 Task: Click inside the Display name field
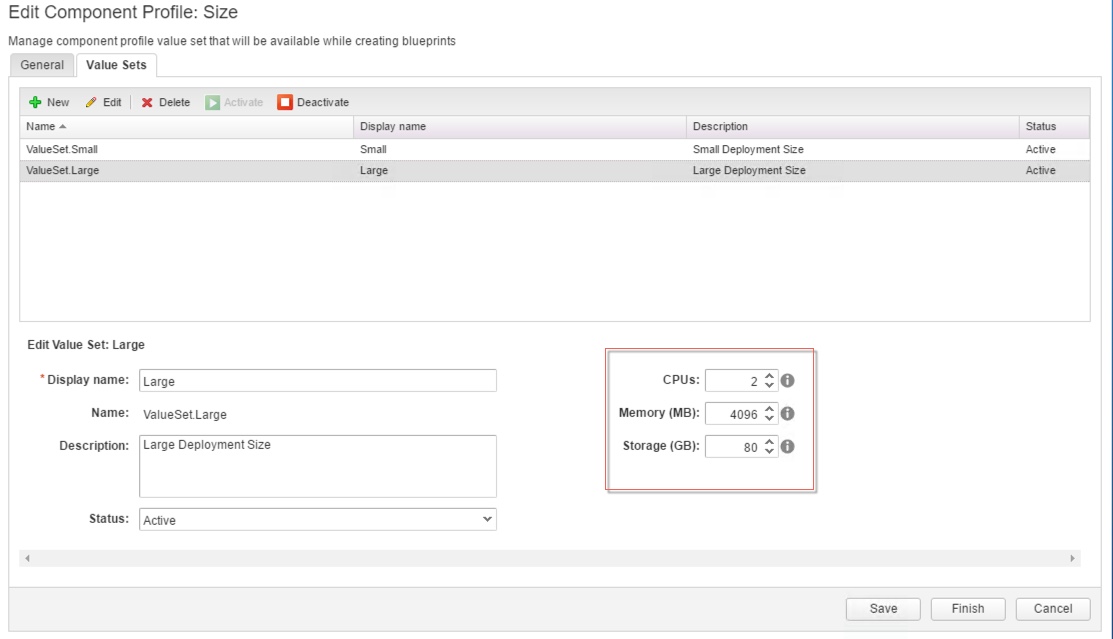pyautogui.click(x=318, y=381)
